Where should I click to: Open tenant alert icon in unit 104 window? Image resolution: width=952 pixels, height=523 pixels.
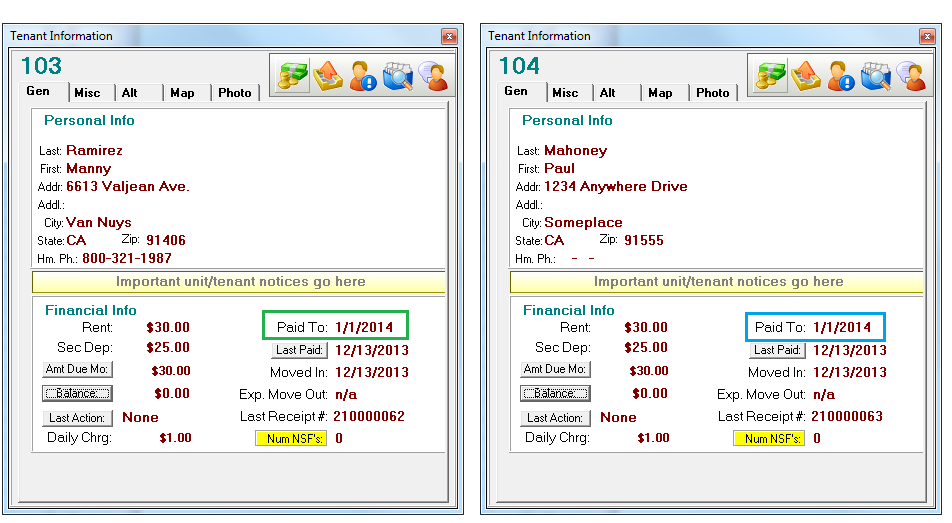841,77
